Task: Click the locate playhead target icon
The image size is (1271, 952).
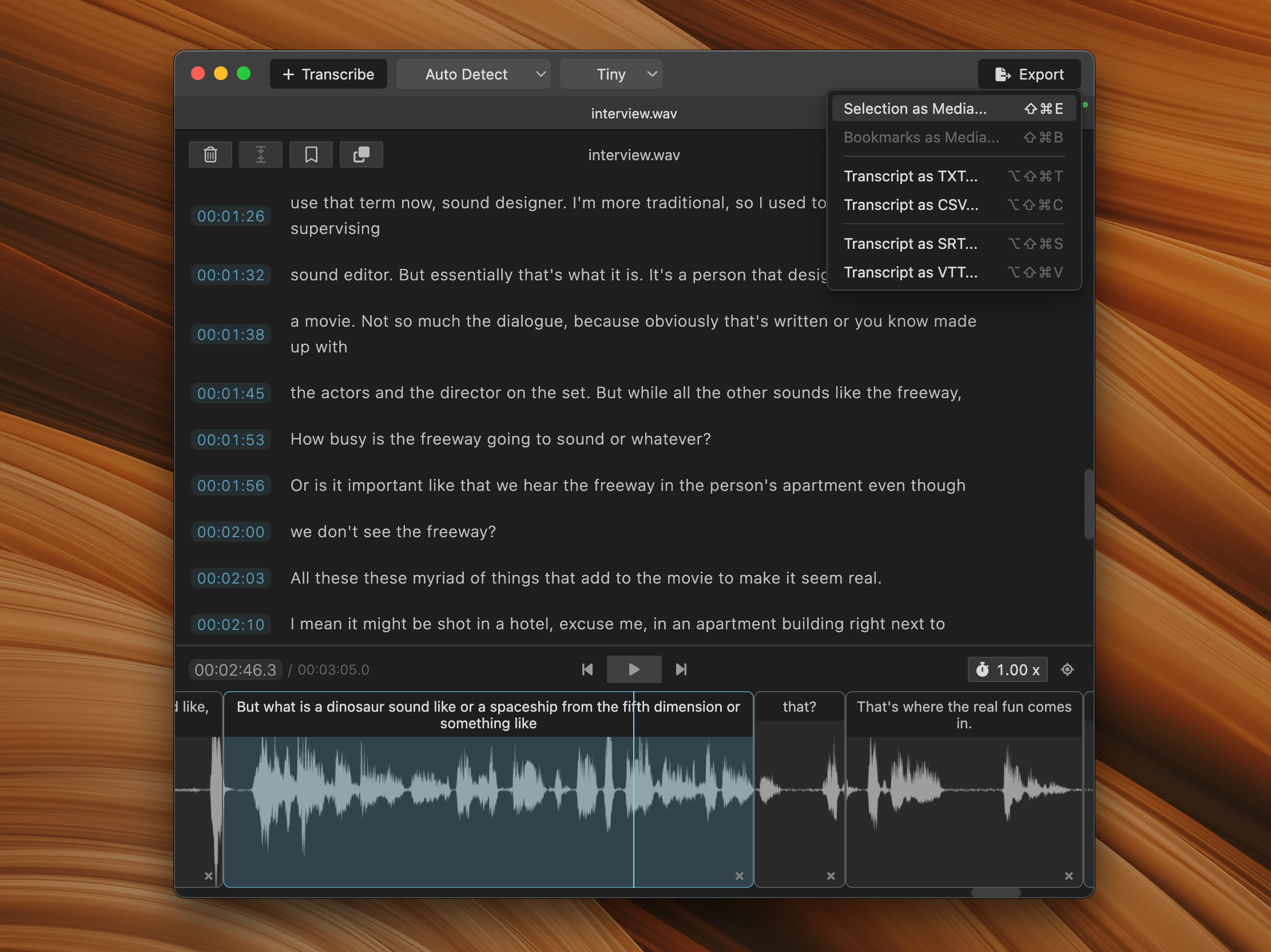Action: (1067, 669)
